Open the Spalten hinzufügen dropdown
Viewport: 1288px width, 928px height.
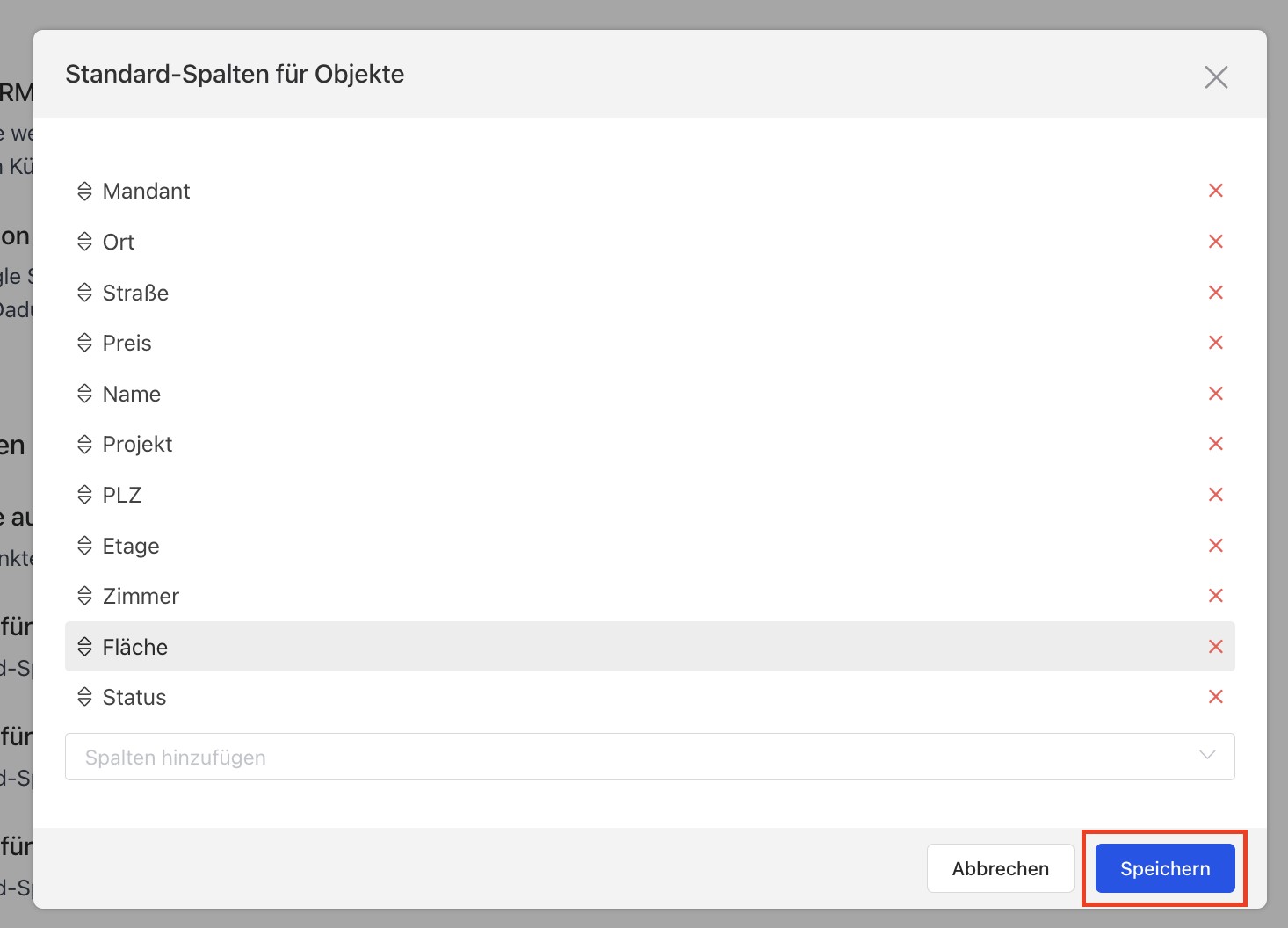pos(650,757)
